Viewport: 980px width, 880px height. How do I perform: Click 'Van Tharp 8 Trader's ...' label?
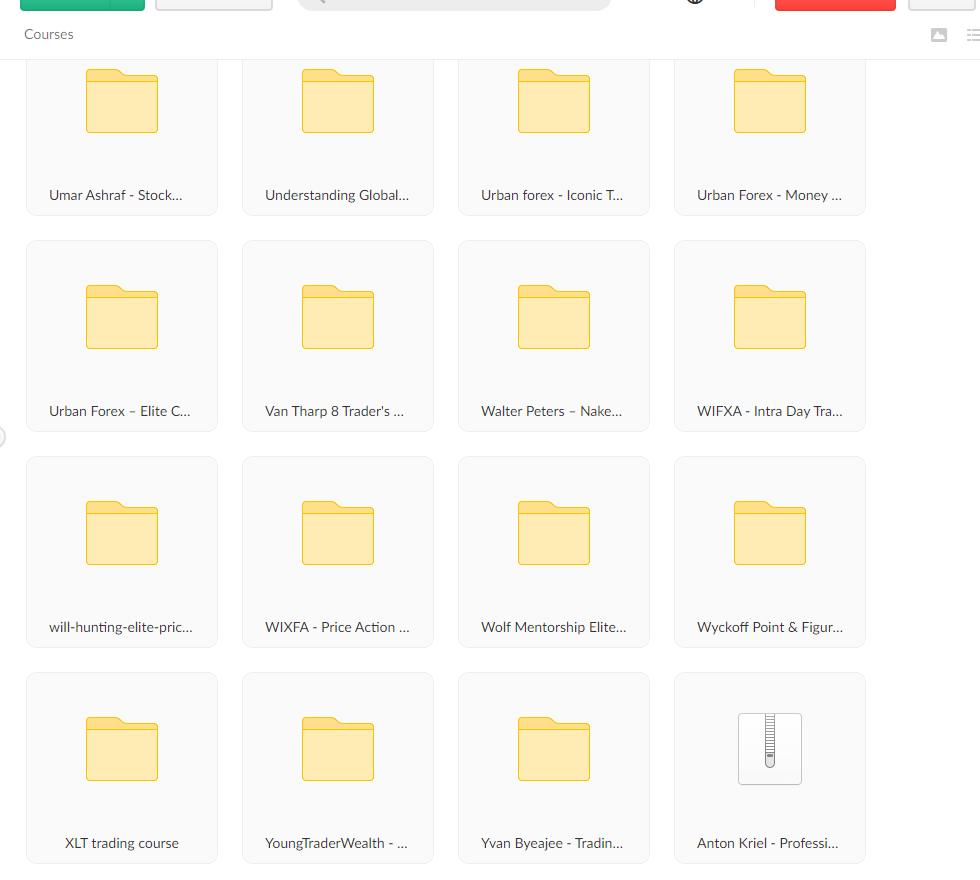tap(334, 411)
